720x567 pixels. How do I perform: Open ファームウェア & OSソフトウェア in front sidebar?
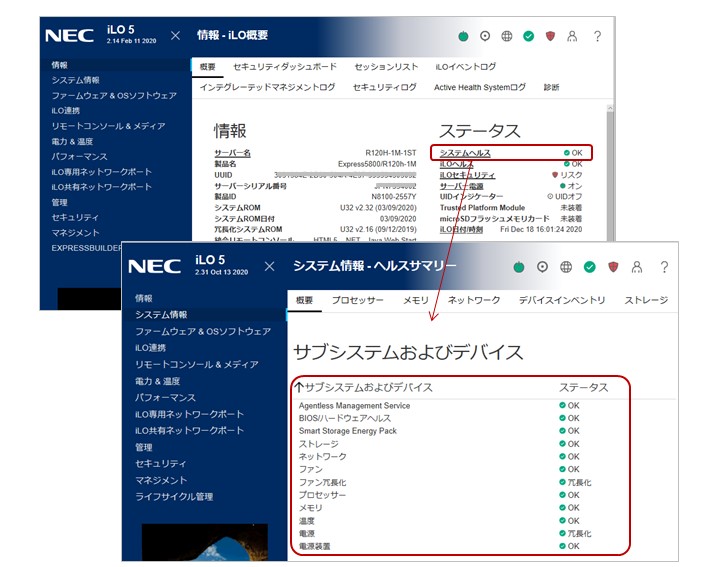204,331
